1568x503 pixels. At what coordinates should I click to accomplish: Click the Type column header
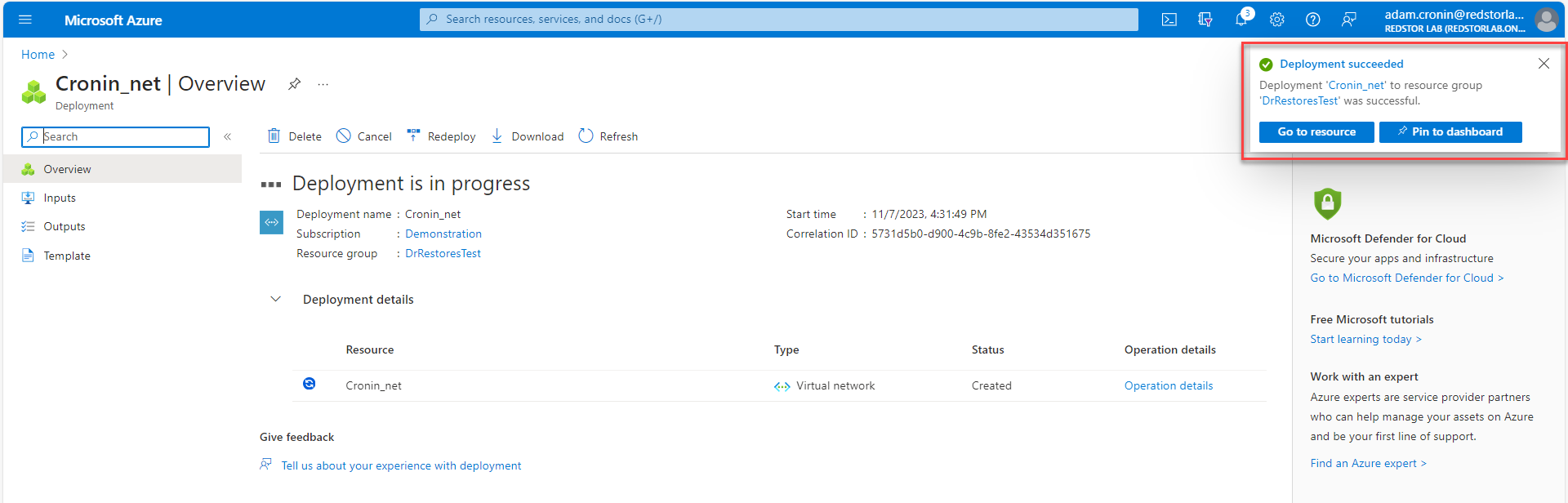click(x=786, y=349)
